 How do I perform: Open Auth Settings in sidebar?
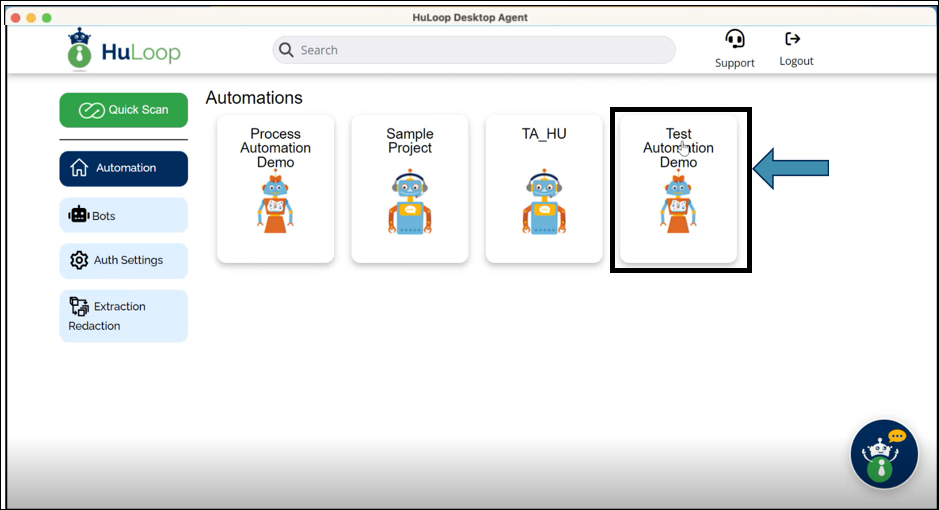pyautogui.click(x=124, y=261)
